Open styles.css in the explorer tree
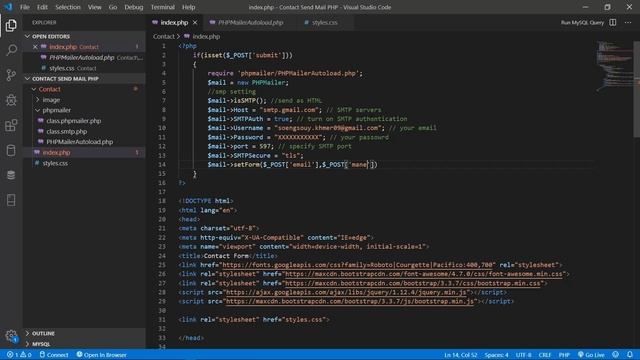The width and height of the screenshot is (640, 360). click(55, 163)
